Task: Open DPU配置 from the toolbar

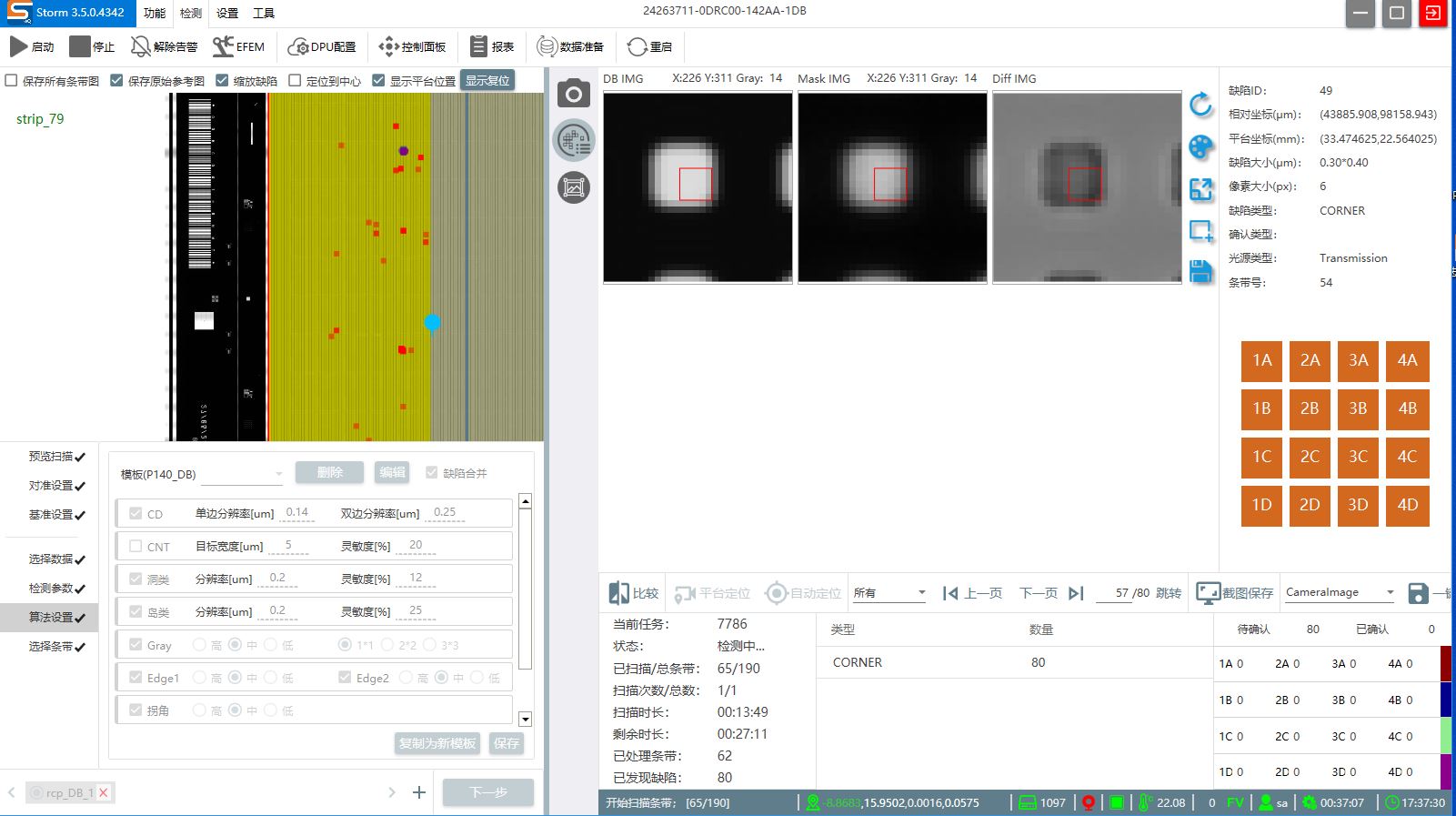Action: point(322,46)
